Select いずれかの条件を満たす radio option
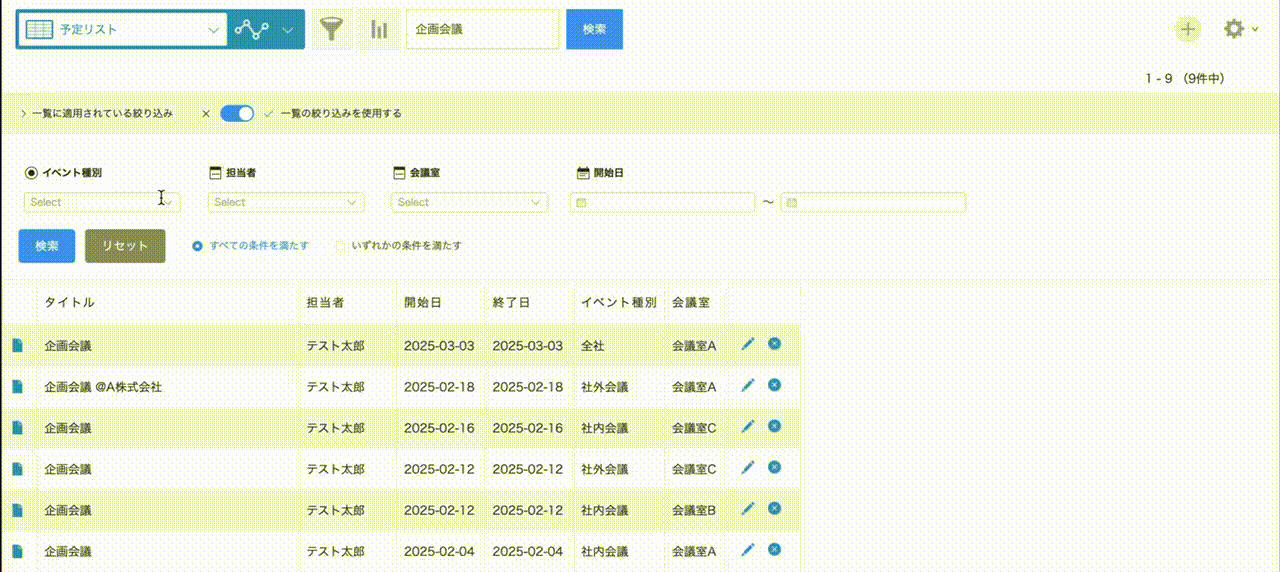1280x572 pixels. (x=340, y=245)
